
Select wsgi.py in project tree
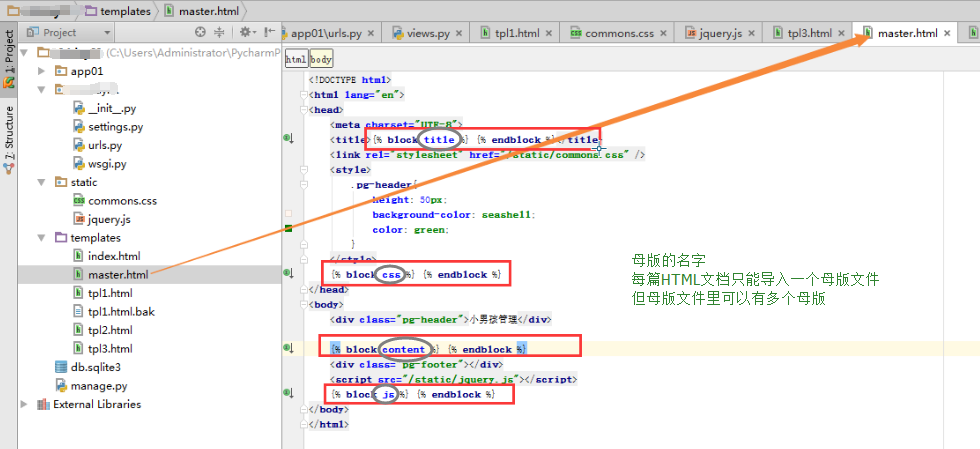pos(108,164)
